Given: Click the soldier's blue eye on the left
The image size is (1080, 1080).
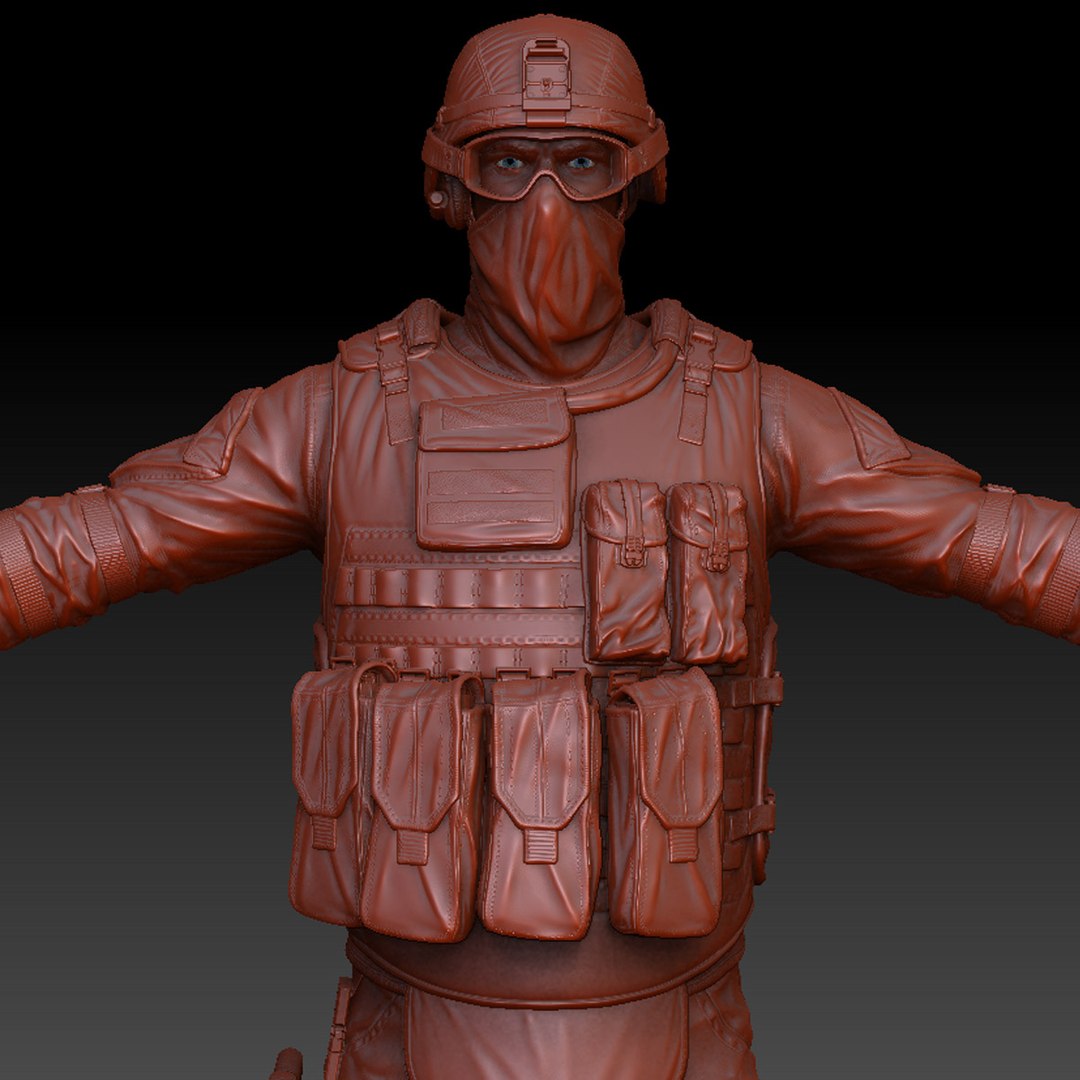Looking at the screenshot, I should pyautogui.click(x=509, y=163).
